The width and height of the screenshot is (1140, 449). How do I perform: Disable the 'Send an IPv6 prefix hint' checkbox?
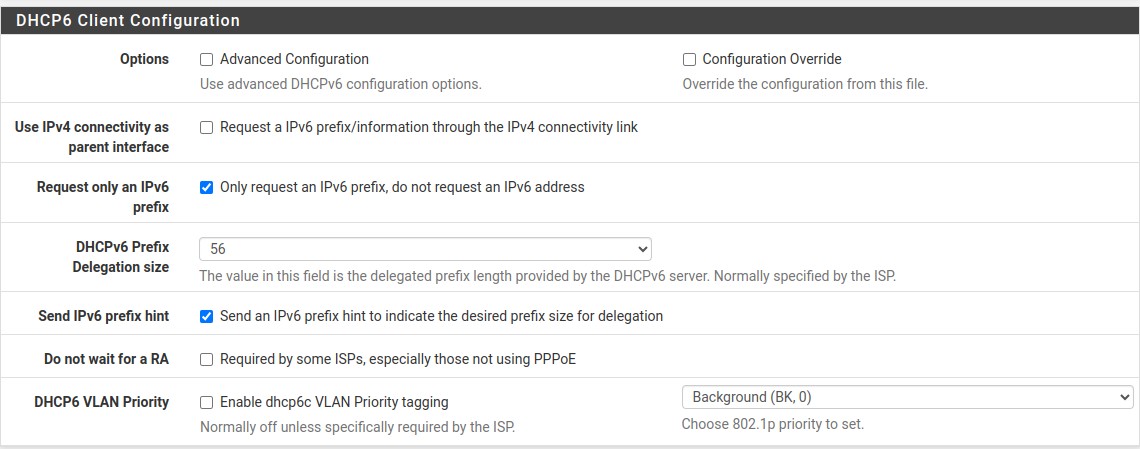click(x=207, y=316)
